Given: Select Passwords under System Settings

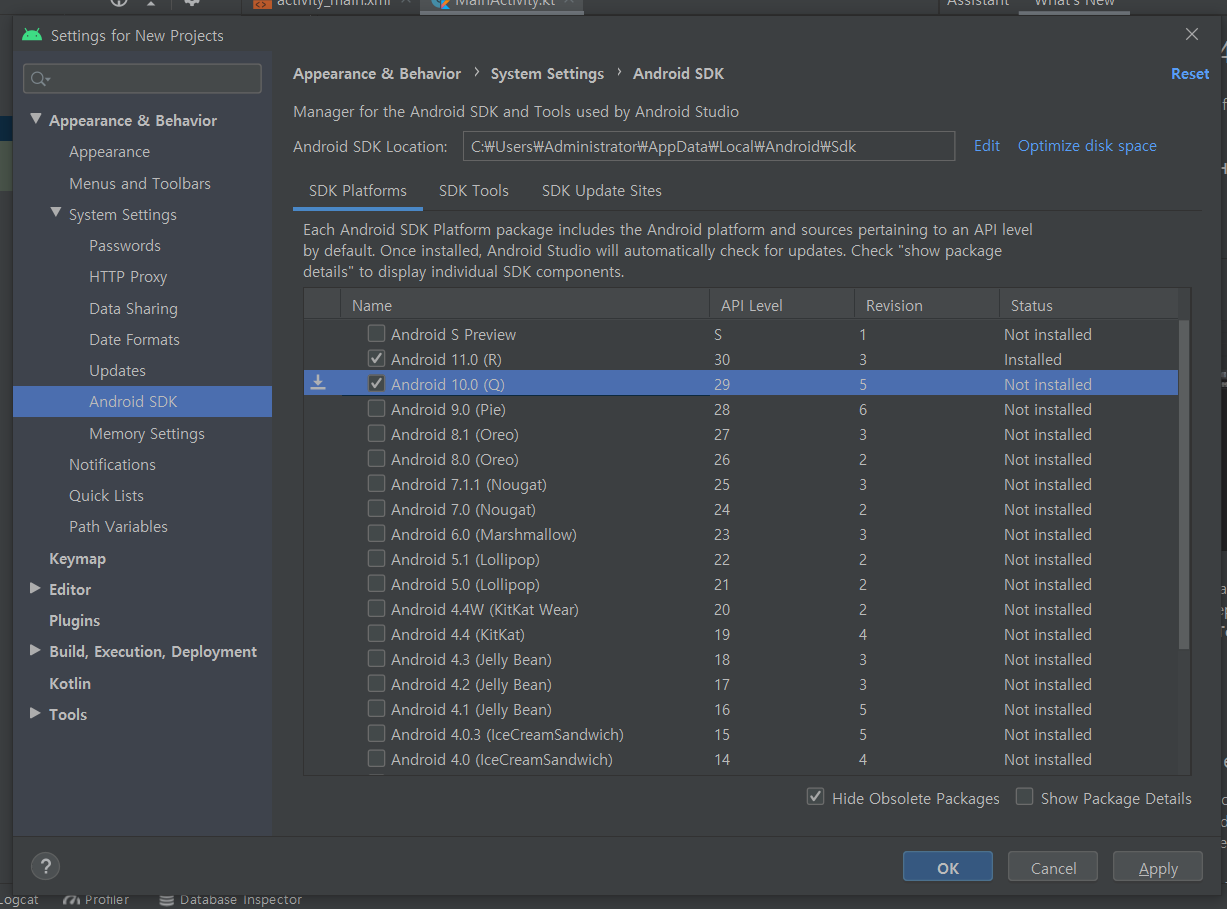Looking at the screenshot, I should [x=125, y=245].
